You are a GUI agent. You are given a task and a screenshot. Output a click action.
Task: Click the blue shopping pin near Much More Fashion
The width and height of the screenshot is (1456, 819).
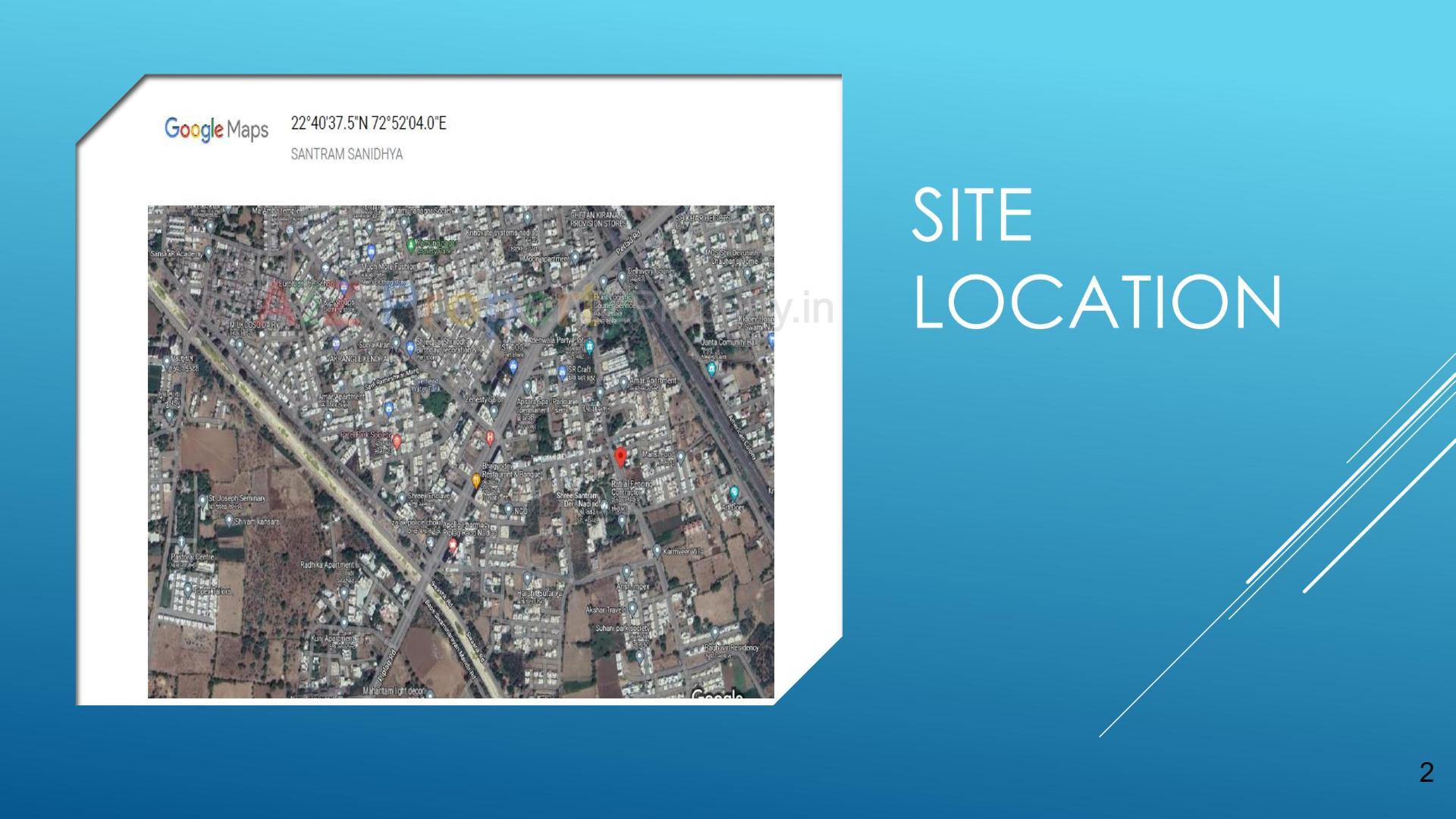pos(371,253)
